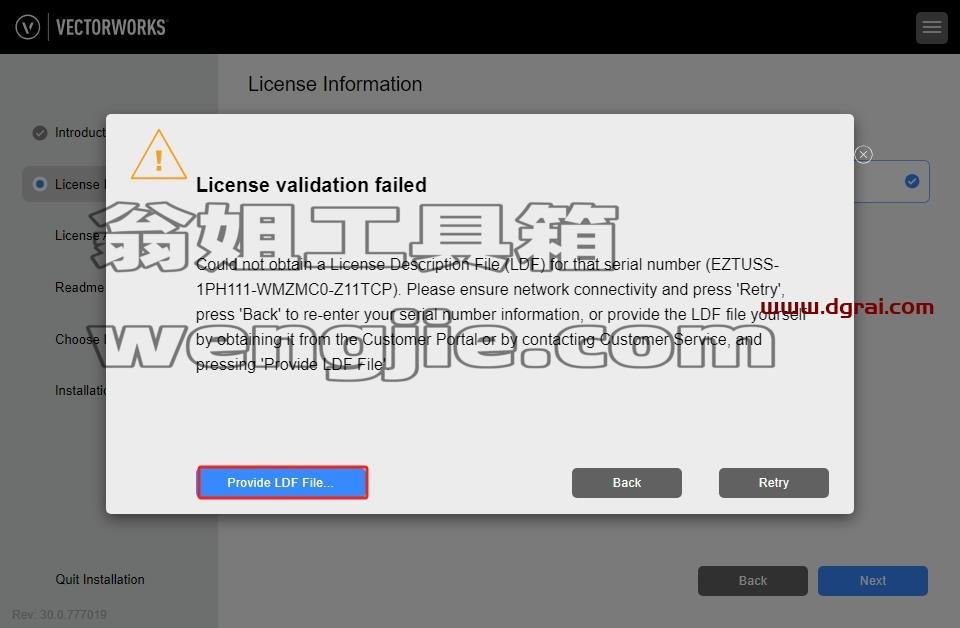Click the blue checkmark validation icon
960x628 pixels.
pos(912,181)
